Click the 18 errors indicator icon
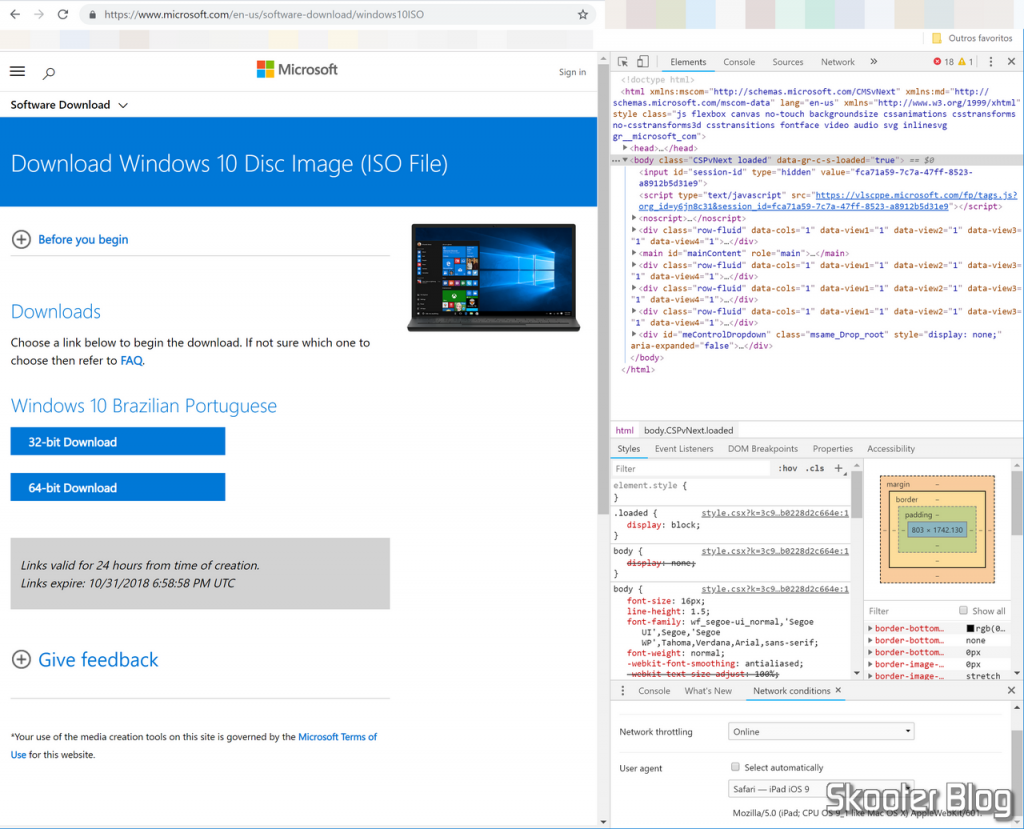The height and width of the screenshot is (829, 1024). click(939, 61)
